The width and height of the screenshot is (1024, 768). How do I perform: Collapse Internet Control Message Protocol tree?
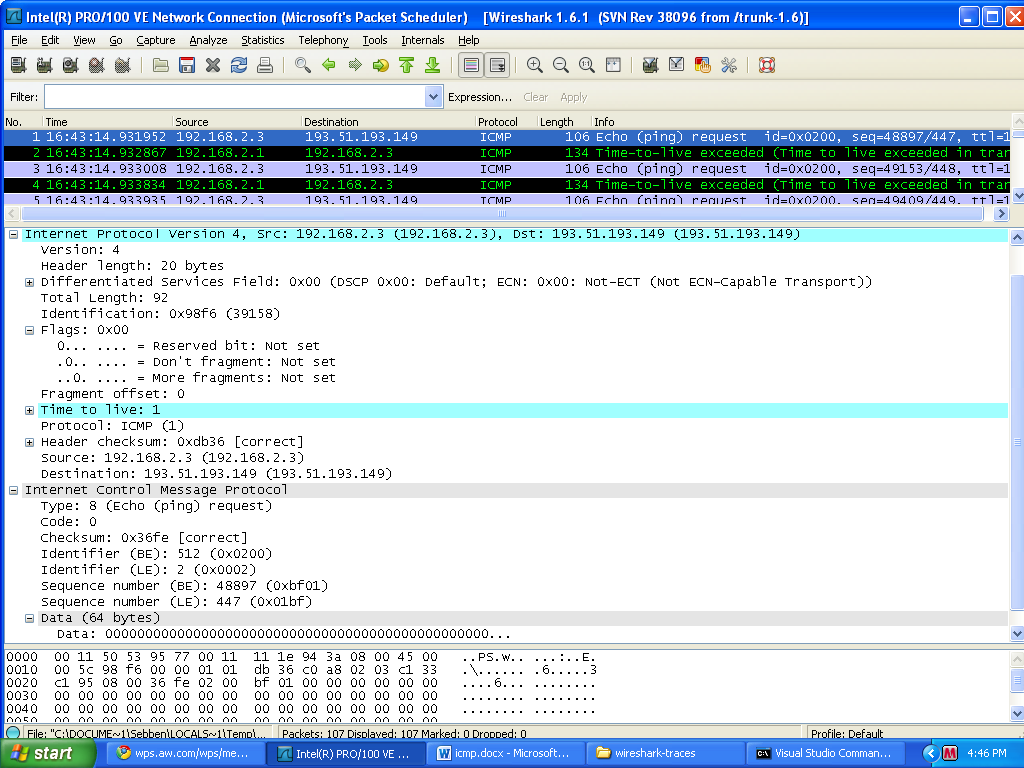click(13, 490)
